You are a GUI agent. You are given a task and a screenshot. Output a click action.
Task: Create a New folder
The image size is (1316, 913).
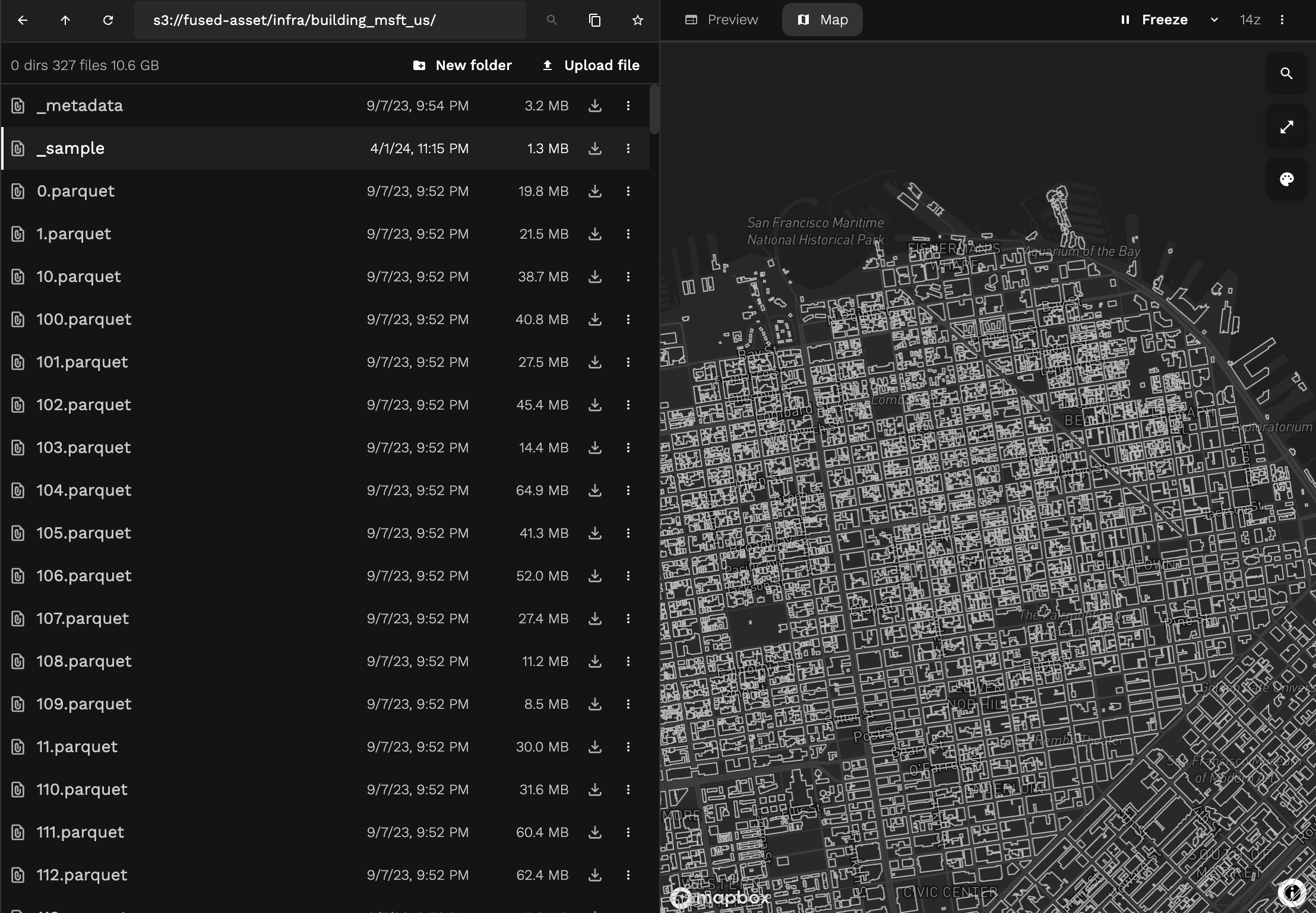click(462, 65)
